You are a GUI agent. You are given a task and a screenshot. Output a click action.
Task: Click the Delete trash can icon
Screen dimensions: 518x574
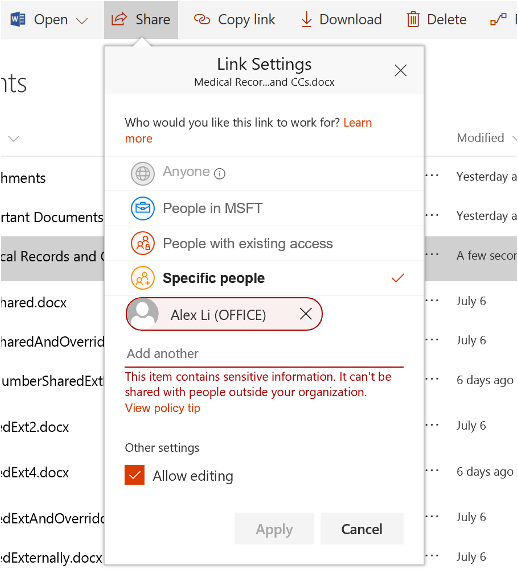(x=413, y=19)
